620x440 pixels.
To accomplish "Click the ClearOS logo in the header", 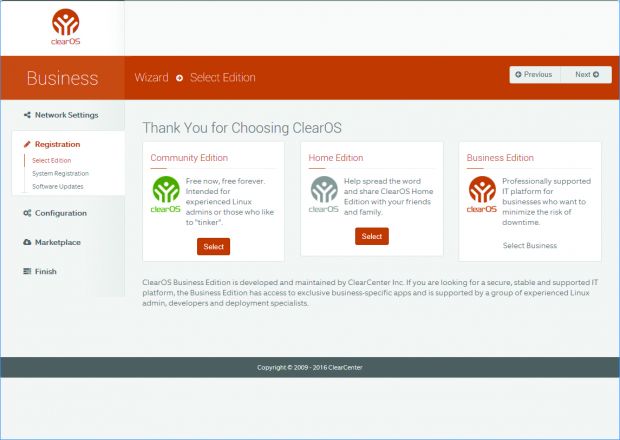I will 63,28.
